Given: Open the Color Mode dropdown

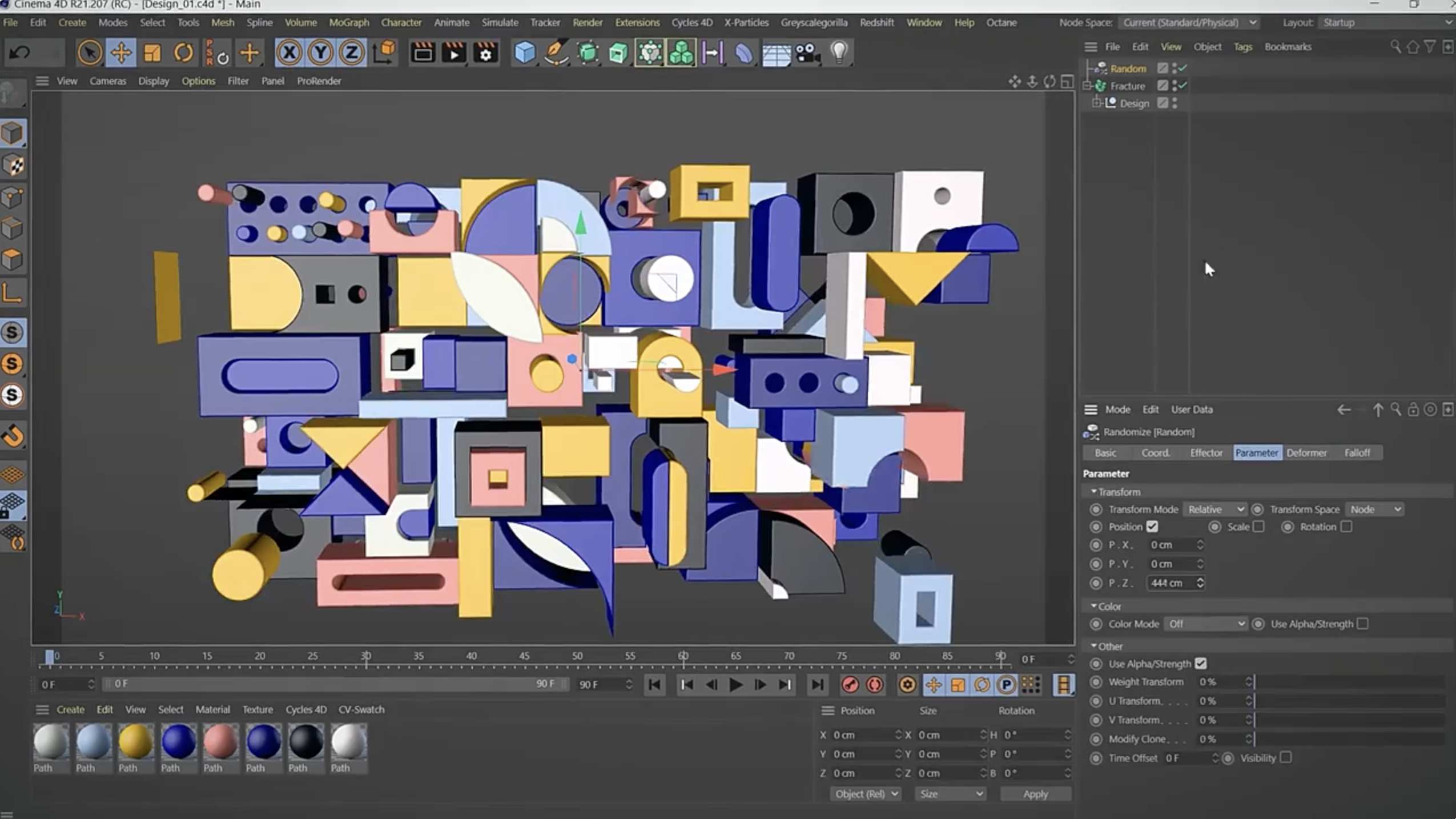Looking at the screenshot, I should point(1205,624).
